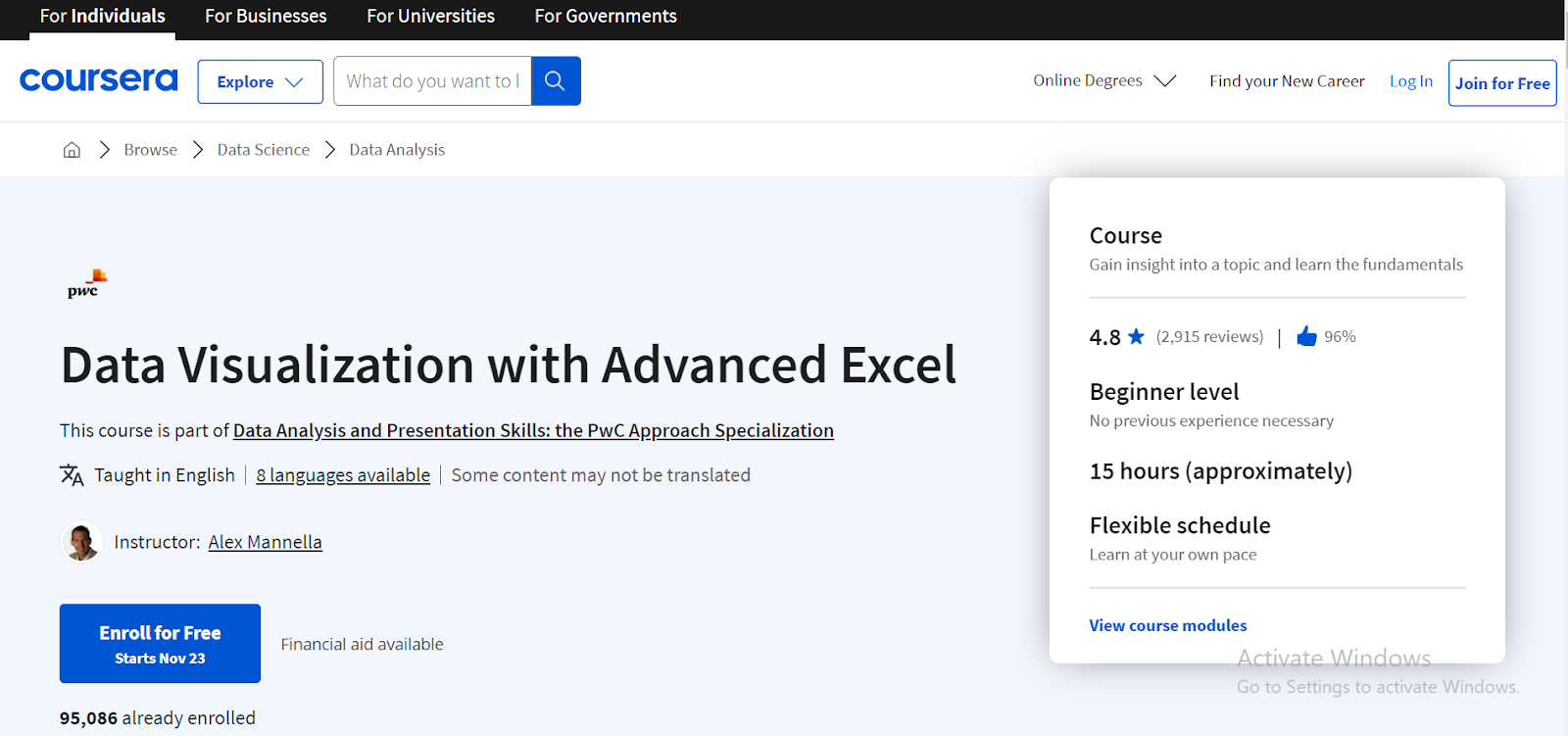
Task: Click the 95,086 already enrolled text
Action: (157, 718)
